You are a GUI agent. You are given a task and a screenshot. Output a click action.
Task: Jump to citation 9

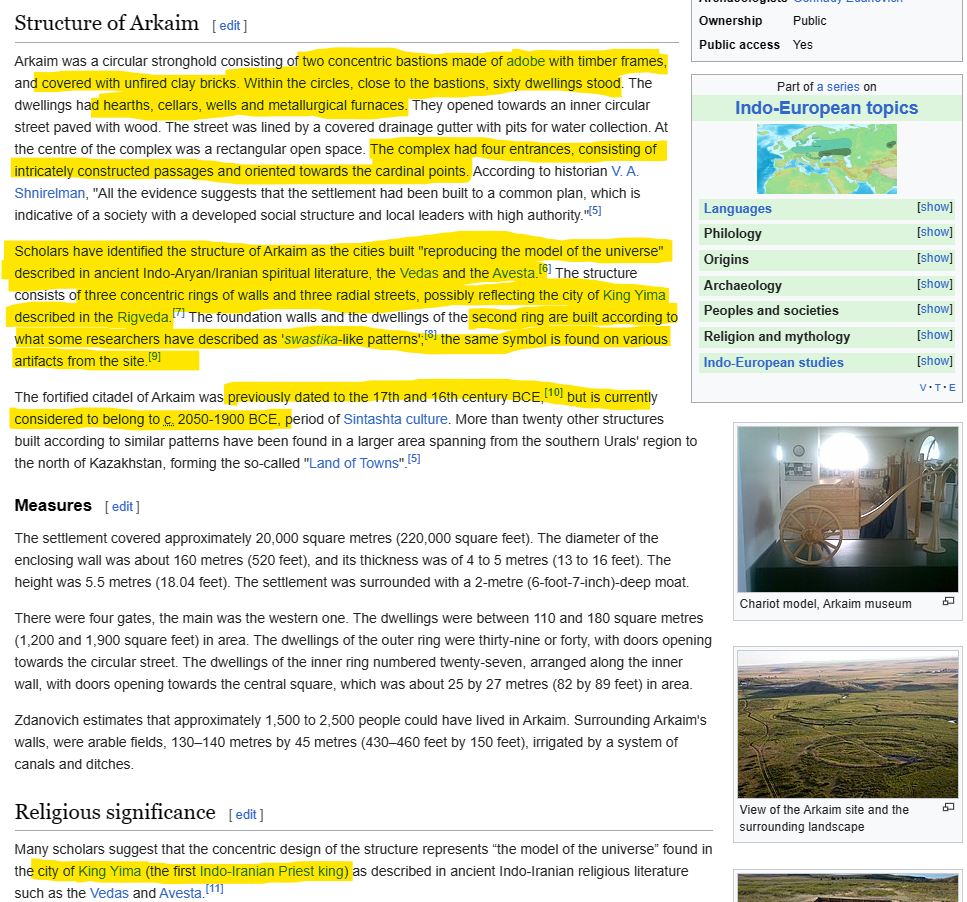[x=154, y=357]
